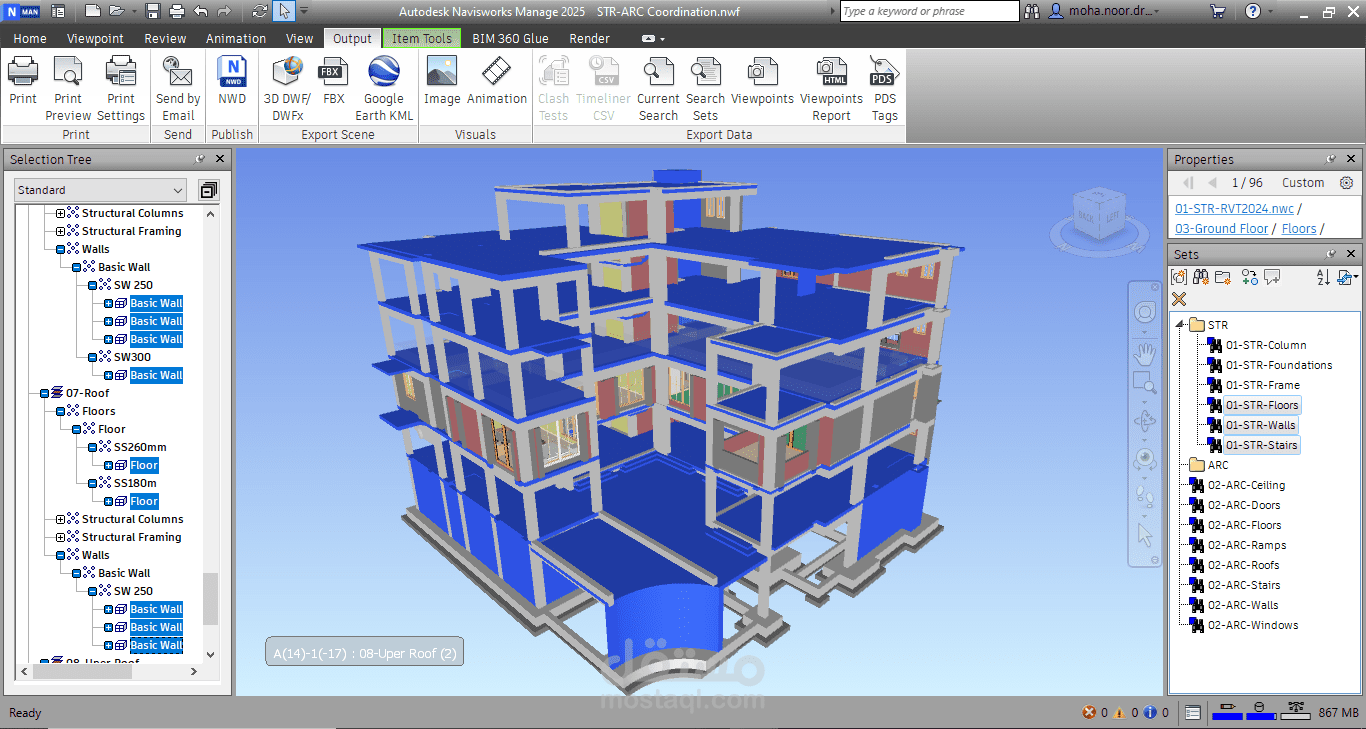The height and width of the screenshot is (729, 1366).
Task: Click Save Search icon in Sets panel
Action: tap(1201, 277)
